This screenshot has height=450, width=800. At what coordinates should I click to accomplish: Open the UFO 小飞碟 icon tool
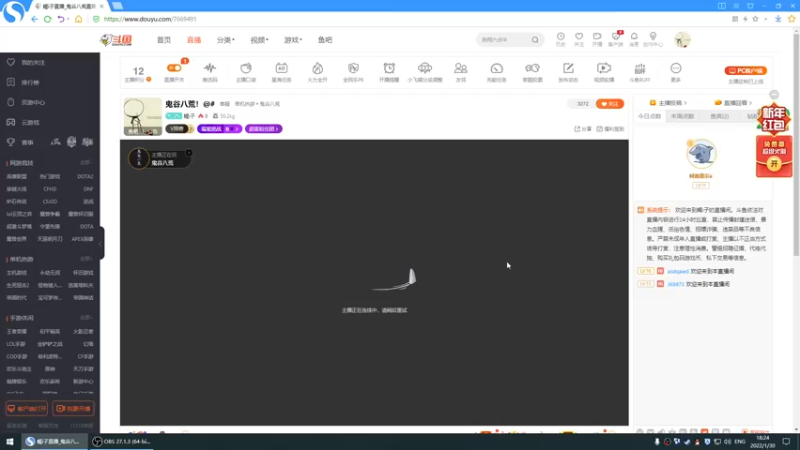[x=424, y=68]
